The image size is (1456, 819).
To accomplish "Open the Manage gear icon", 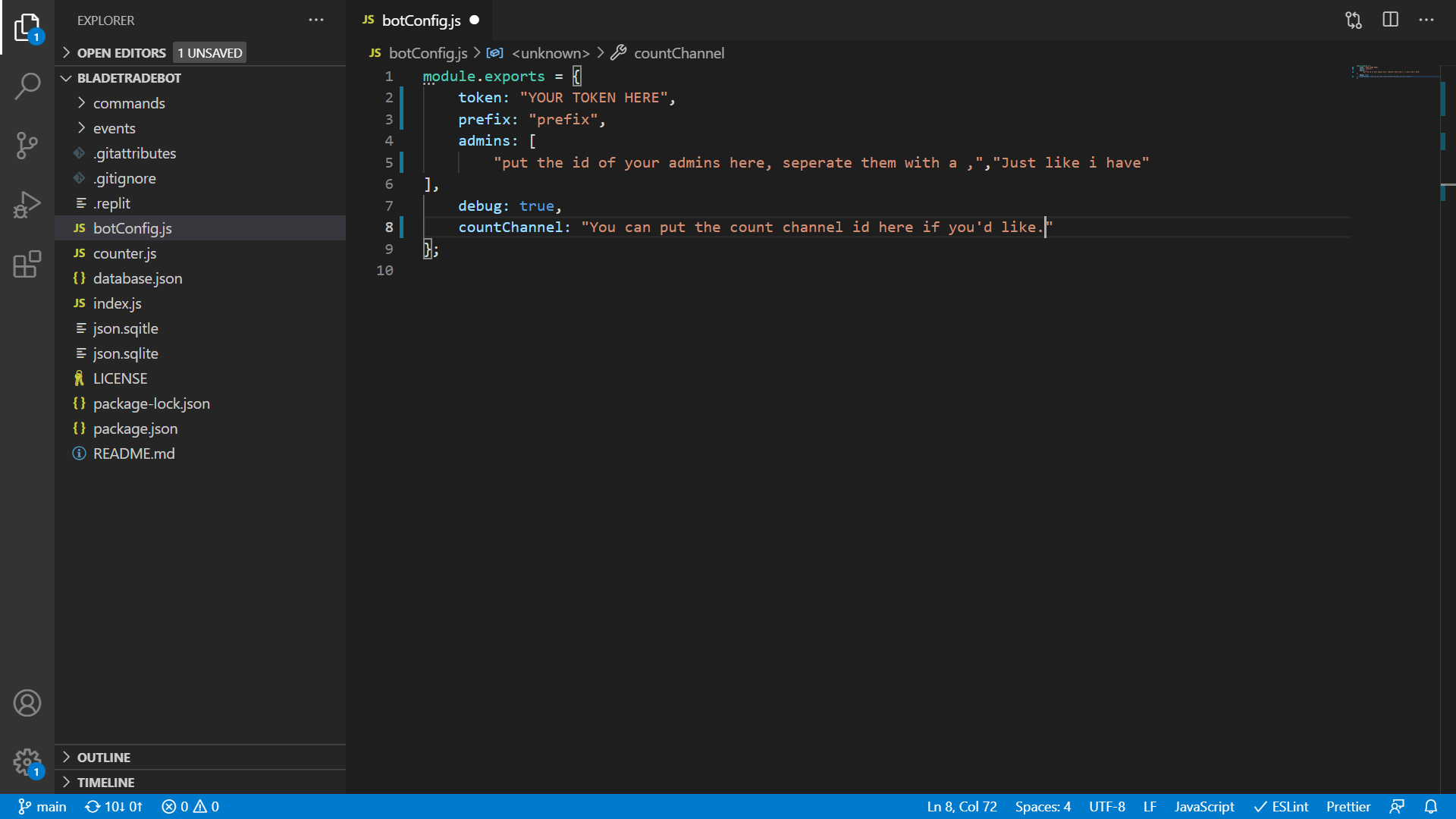I will point(27,762).
